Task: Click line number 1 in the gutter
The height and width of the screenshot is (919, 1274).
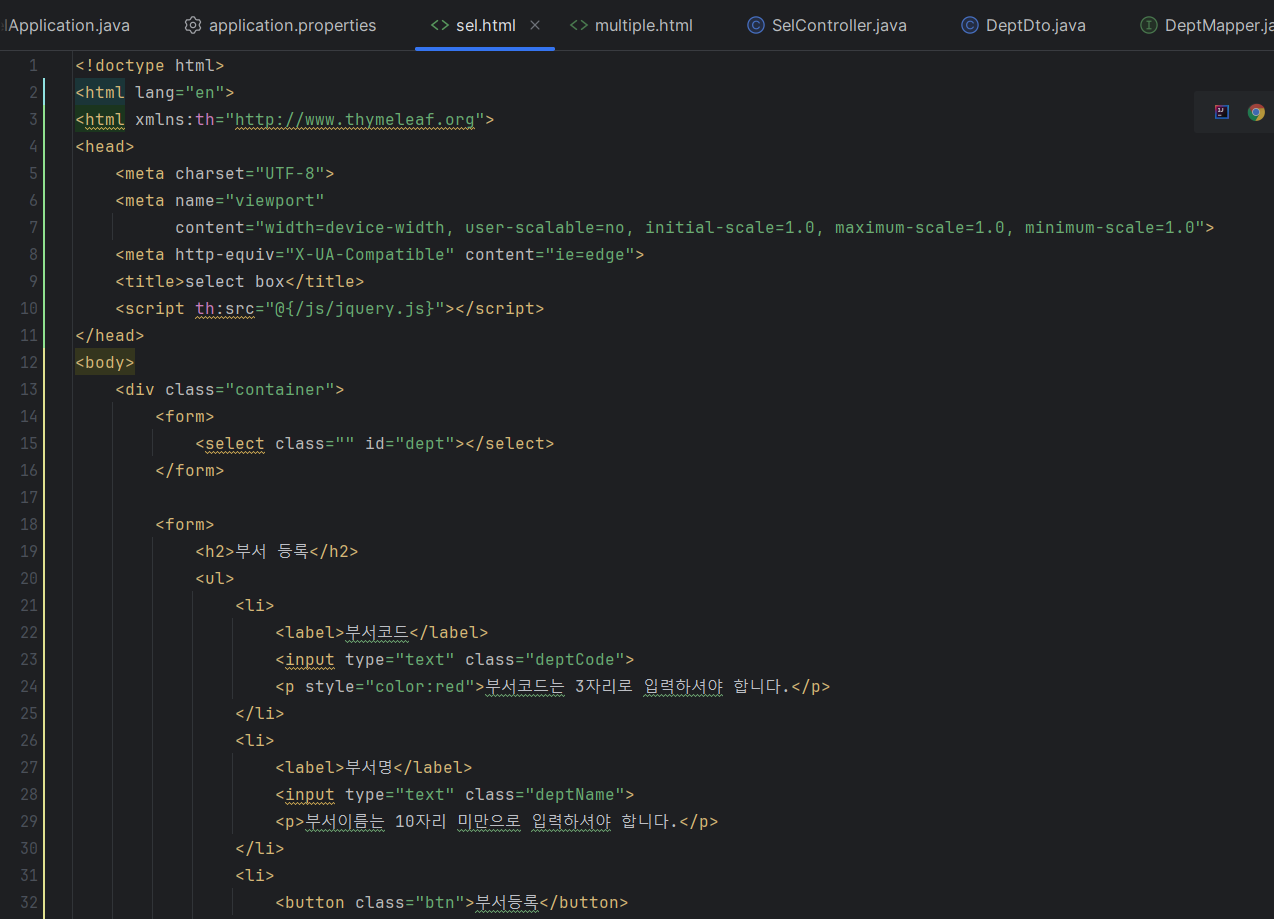Action: (34, 66)
